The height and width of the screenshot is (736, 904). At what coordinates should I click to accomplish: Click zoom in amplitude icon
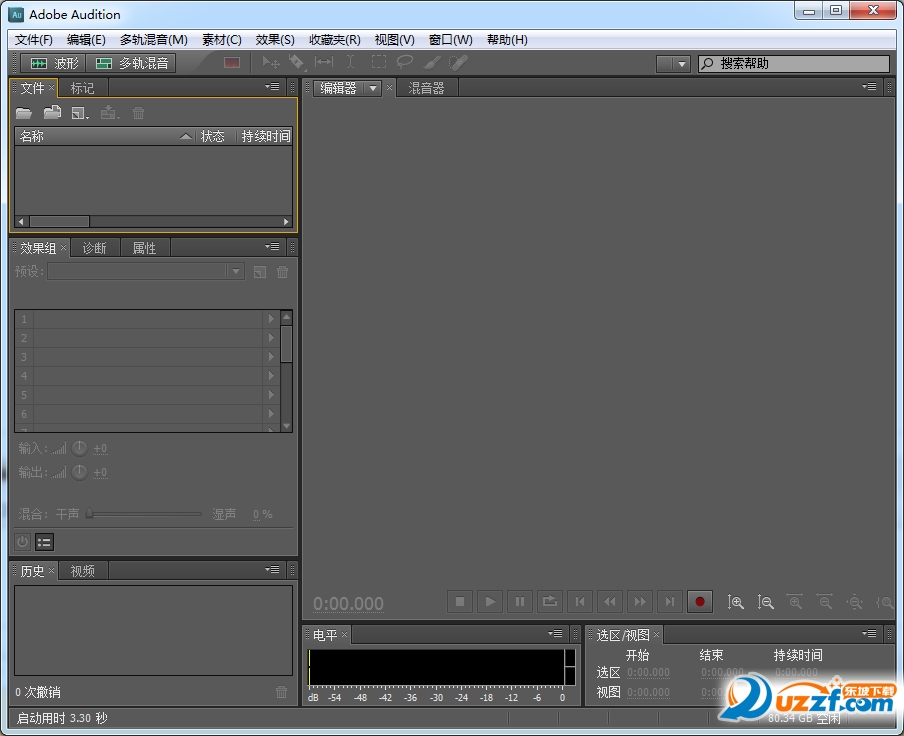click(735, 602)
